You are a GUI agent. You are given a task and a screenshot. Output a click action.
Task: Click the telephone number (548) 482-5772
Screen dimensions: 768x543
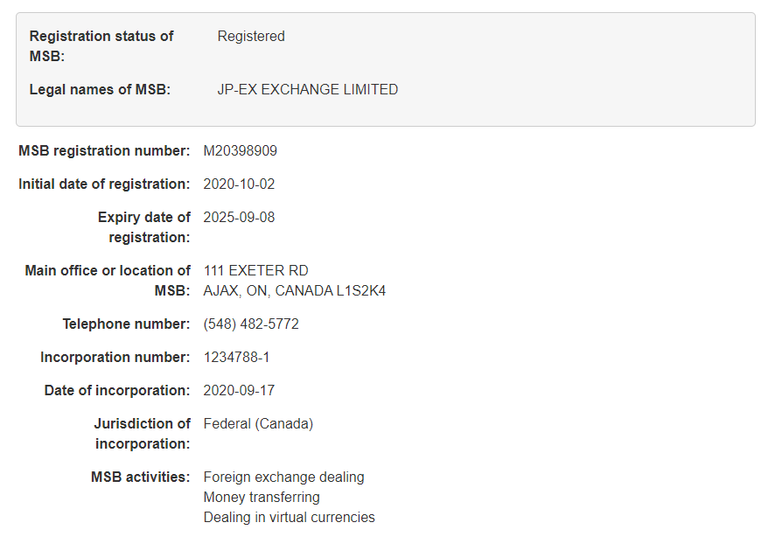251,324
